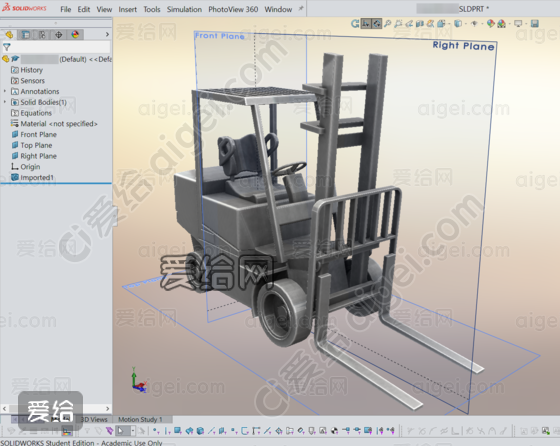This screenshot has width=560, height=446.
Task: Click the Apply Scene icon
Action: 502,24
